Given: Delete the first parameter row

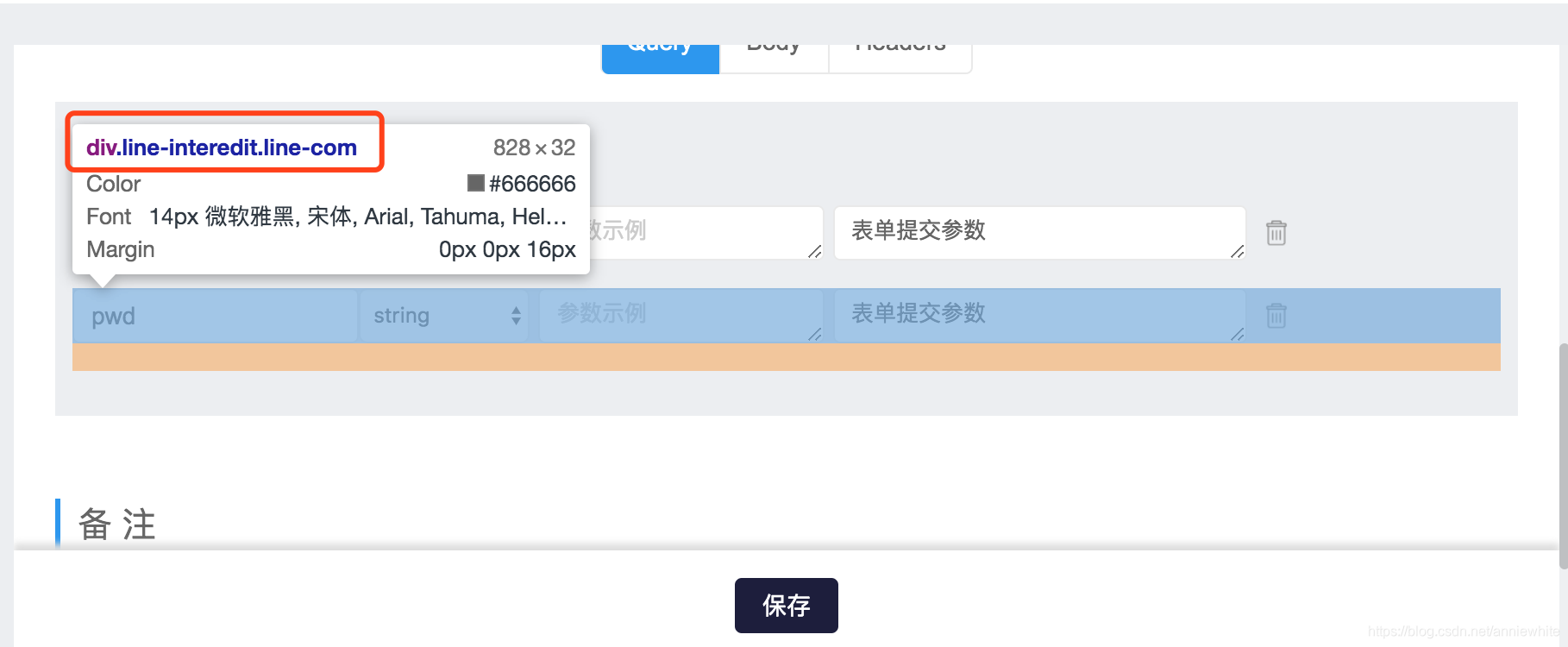Looking at the screenshot, I should pos(1276,233).
